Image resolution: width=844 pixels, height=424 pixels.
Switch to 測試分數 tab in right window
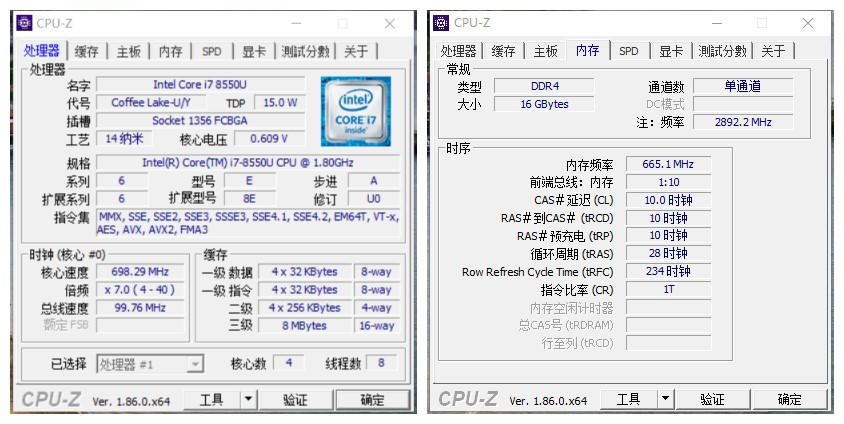722,51
